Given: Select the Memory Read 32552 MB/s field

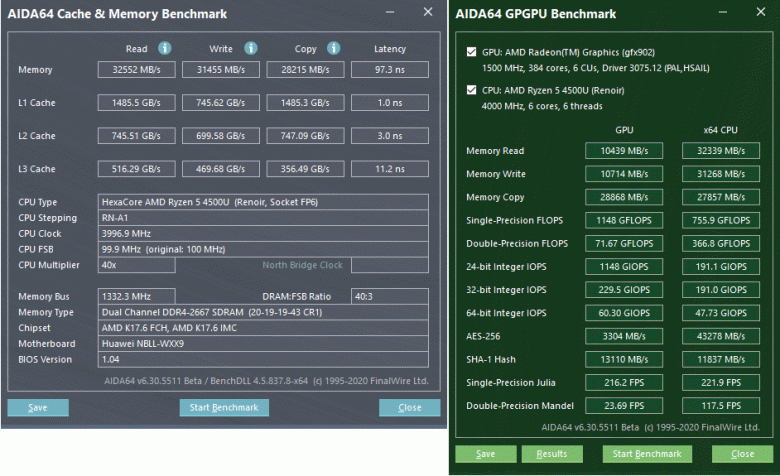Looking at the screenshot, I should click(x=137, y=70).
